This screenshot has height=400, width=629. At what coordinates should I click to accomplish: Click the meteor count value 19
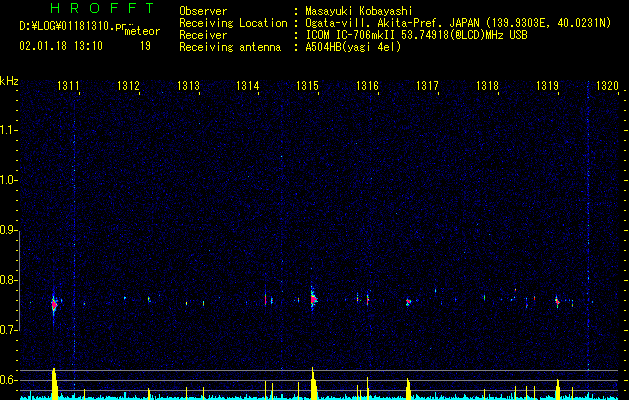tap(145, 46)
